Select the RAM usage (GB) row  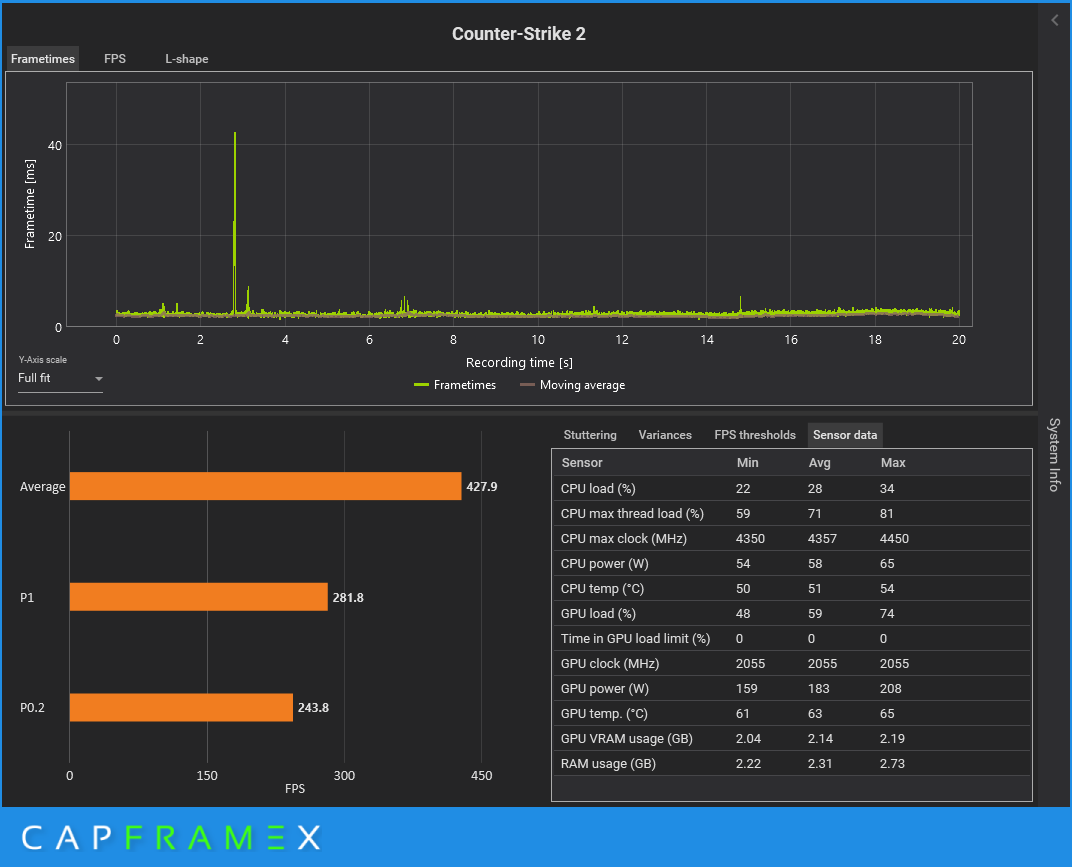click(791, 764)
